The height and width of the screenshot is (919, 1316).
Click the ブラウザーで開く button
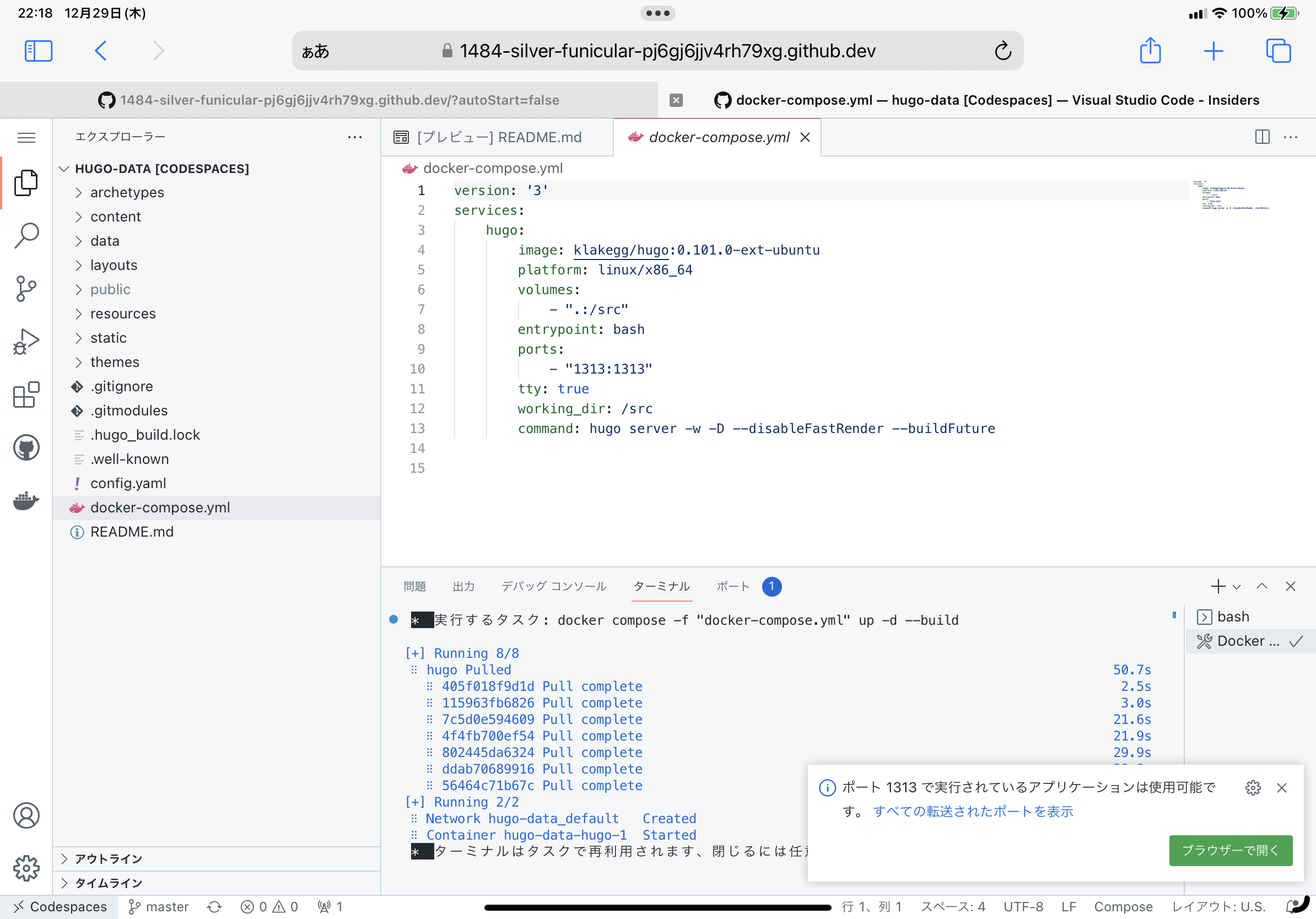(x=1230, y=850)
